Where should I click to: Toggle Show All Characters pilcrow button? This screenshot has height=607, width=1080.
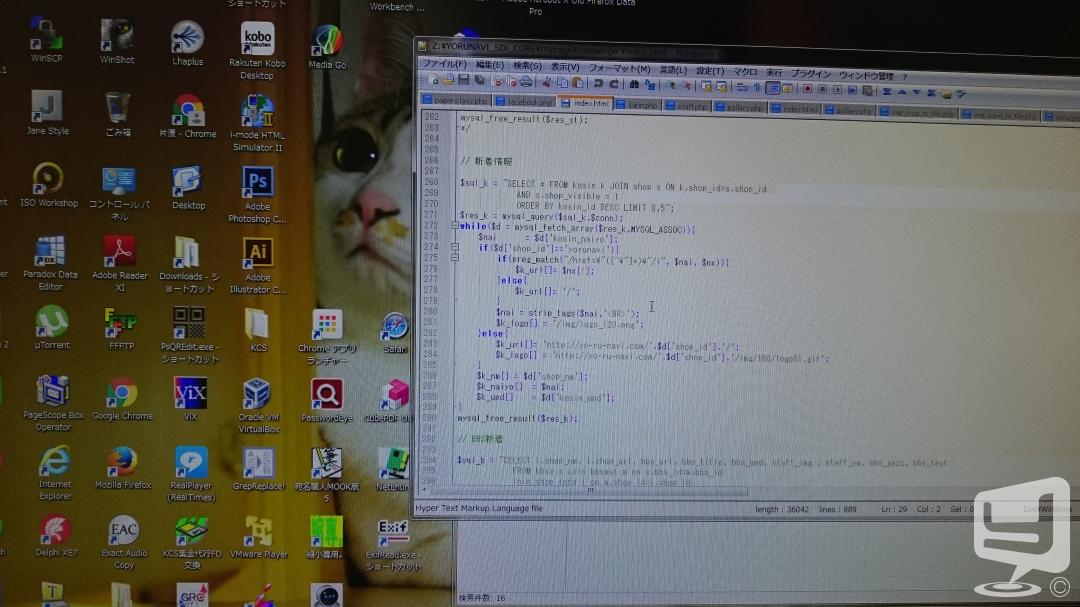tap(757, 87)
